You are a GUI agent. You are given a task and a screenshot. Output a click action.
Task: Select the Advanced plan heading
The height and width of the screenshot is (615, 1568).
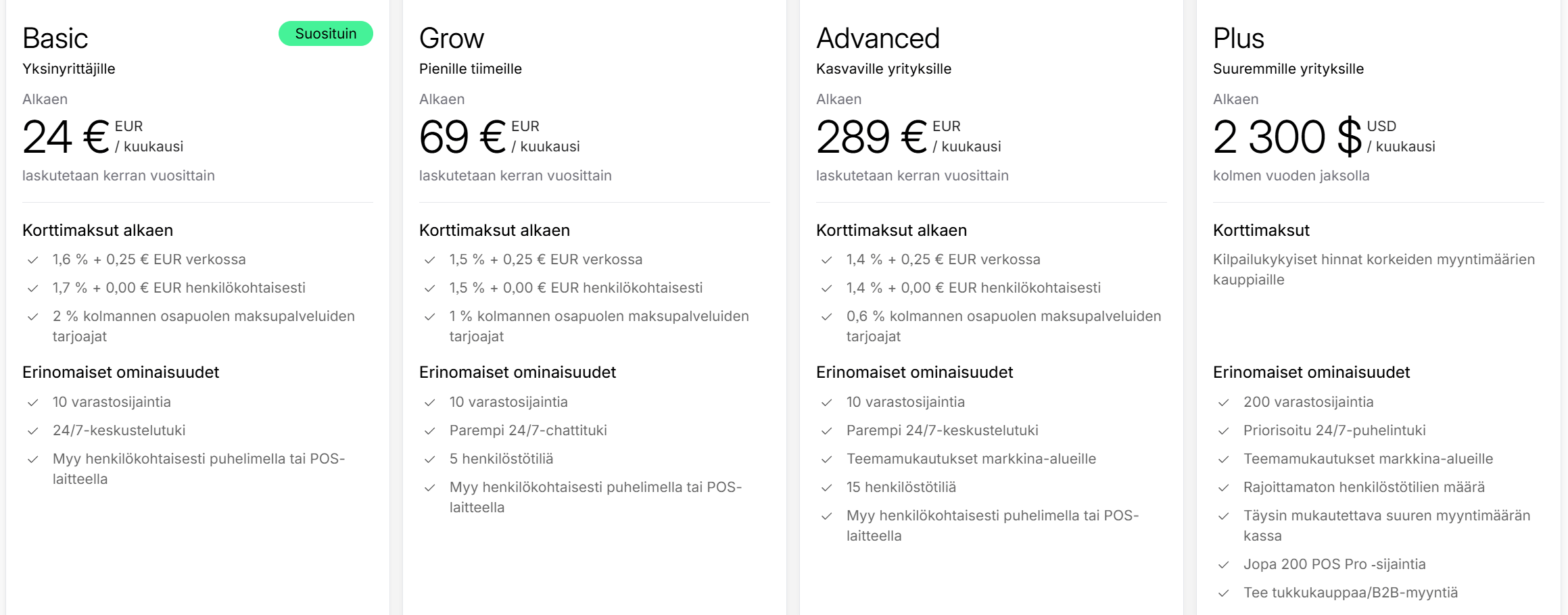pyautogui.click(x=878, y=39)
